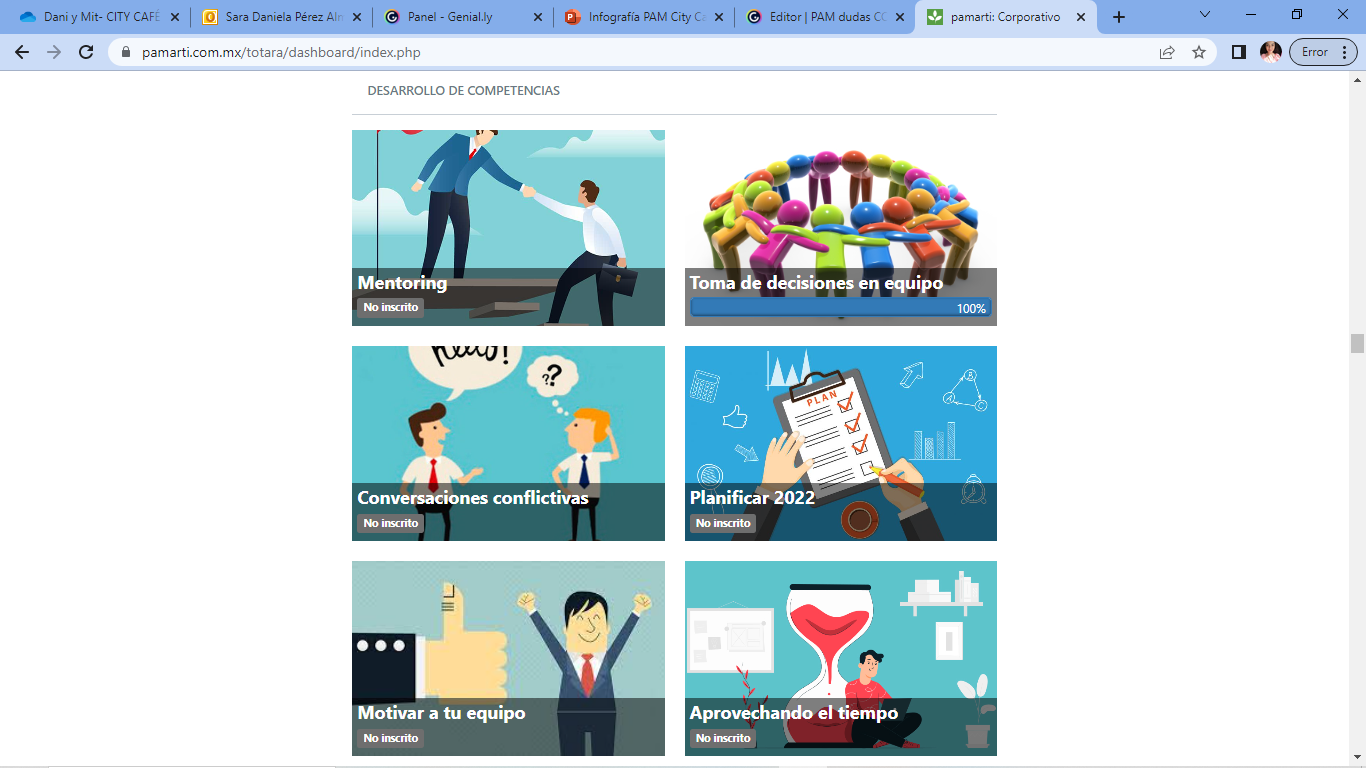Viewport: 1366px width, 768px height.
Task: Open Conversaciones conflictivas course link
Action: pyautogui.click(x=472, y=498)
